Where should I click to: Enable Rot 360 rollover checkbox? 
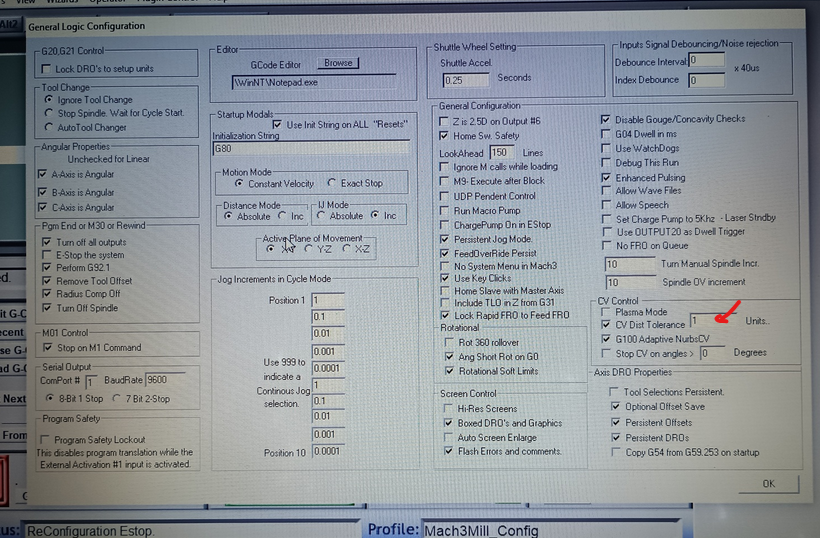[449, 342]
